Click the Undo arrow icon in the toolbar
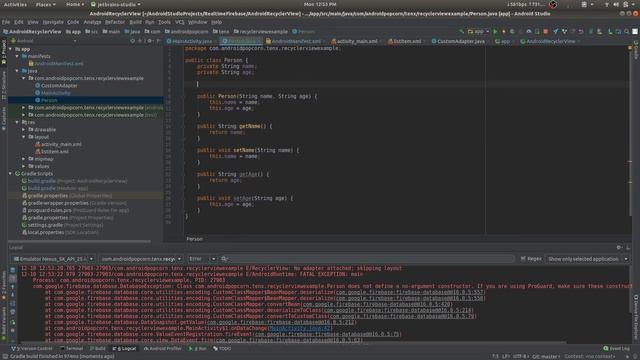Screen dimensions: 640x360 [x=581, y=31]
